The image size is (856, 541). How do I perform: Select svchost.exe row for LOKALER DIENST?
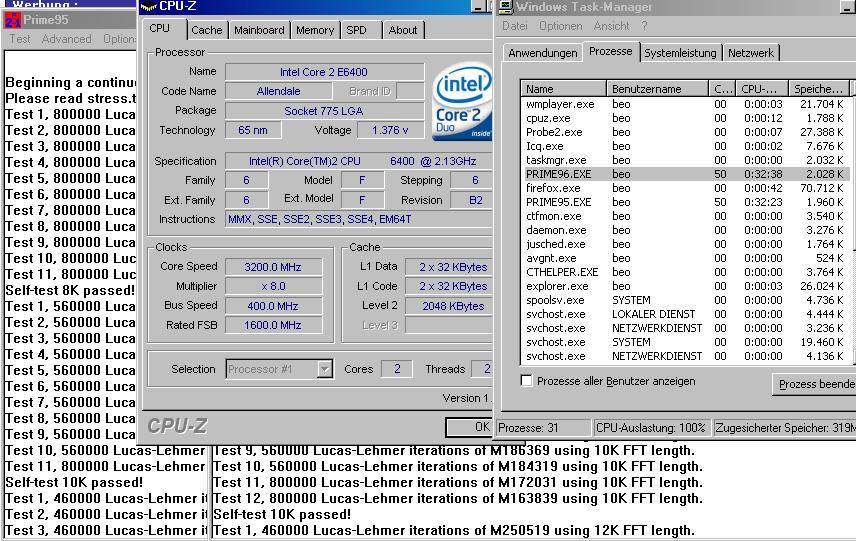click(x=685, y=314)
